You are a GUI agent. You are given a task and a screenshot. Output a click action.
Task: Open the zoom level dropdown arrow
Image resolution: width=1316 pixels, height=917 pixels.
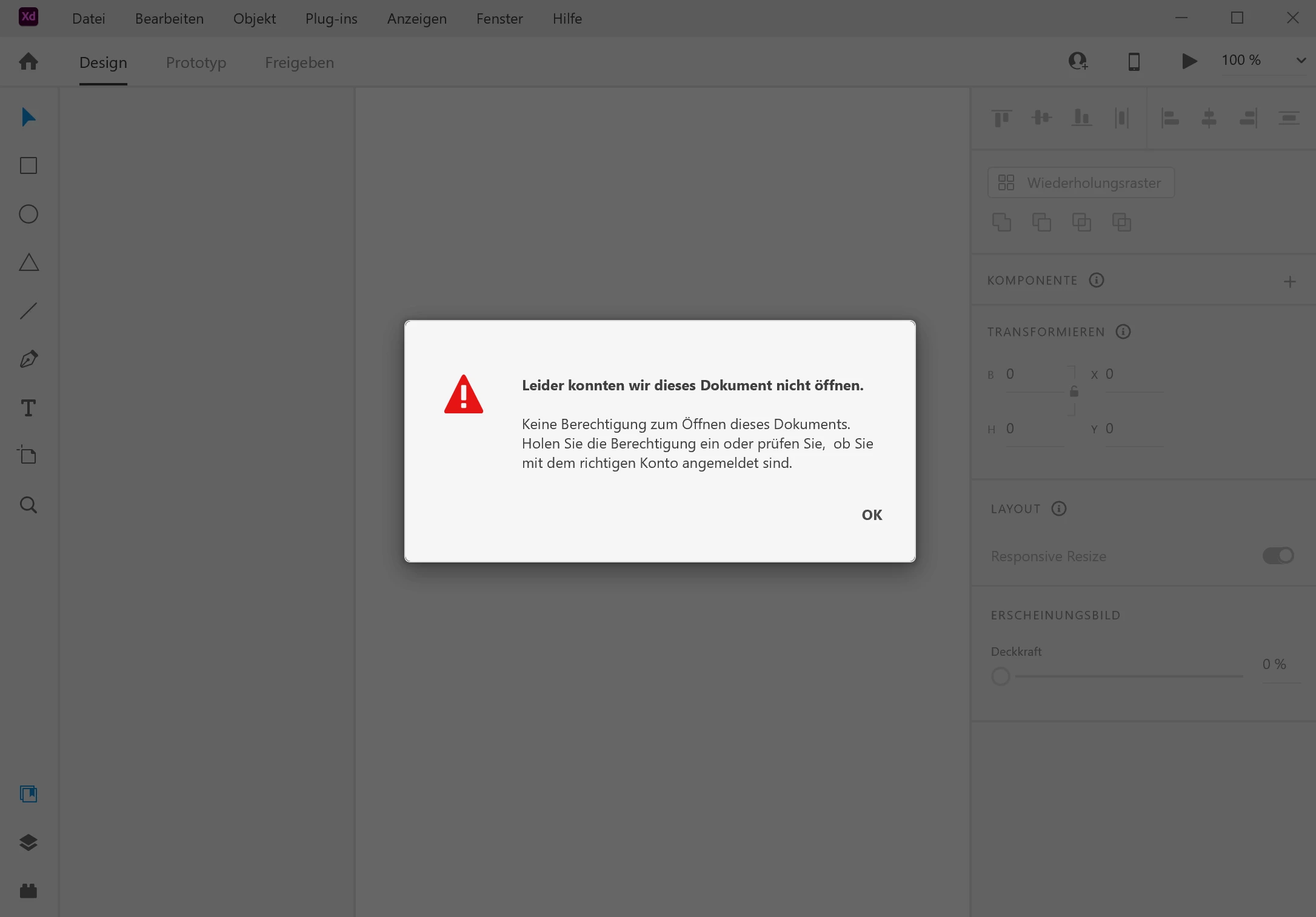click(x=1301, y=61)
